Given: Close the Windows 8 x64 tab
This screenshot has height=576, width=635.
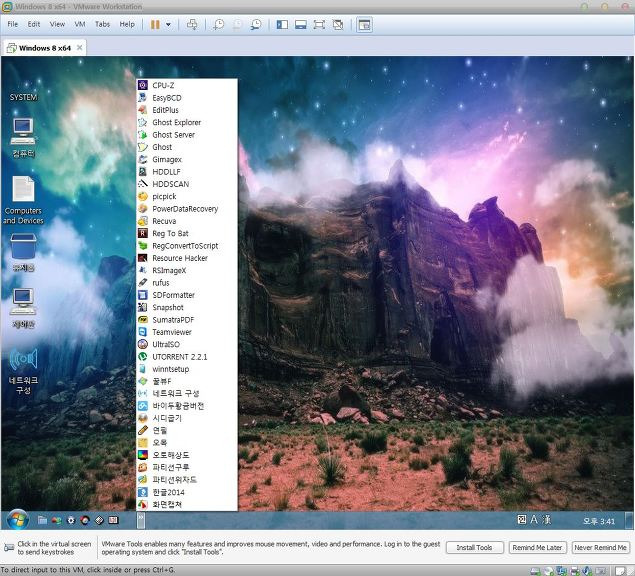Looking at the screenshot, I should point(79,48).
